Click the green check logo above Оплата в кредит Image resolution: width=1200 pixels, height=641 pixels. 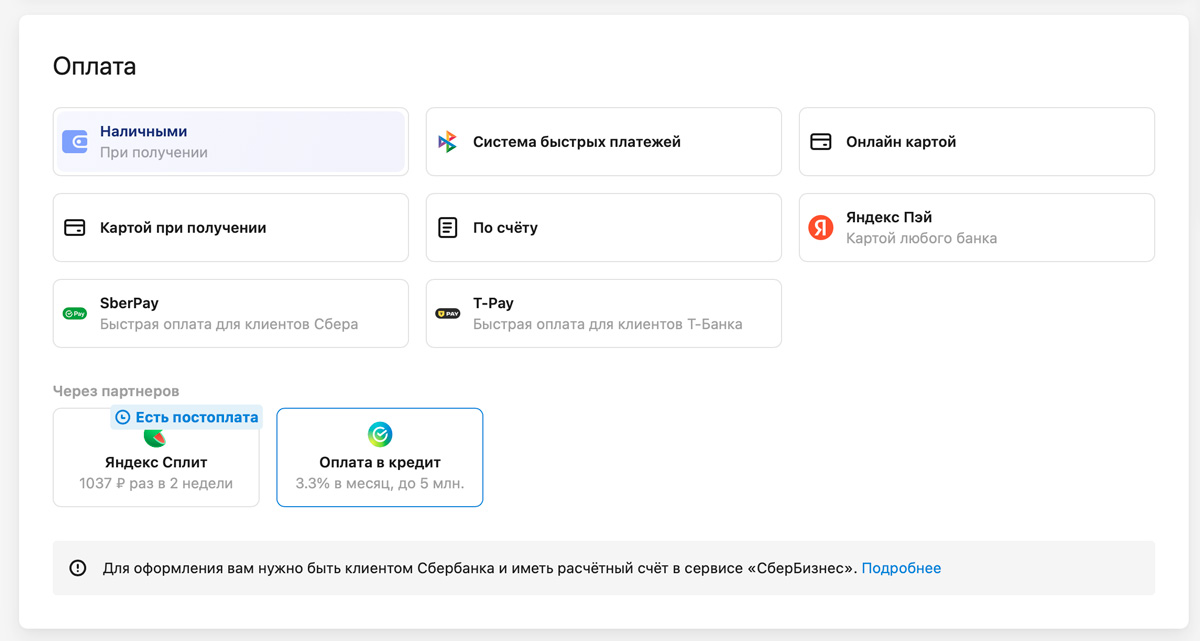tap(380, 434)
